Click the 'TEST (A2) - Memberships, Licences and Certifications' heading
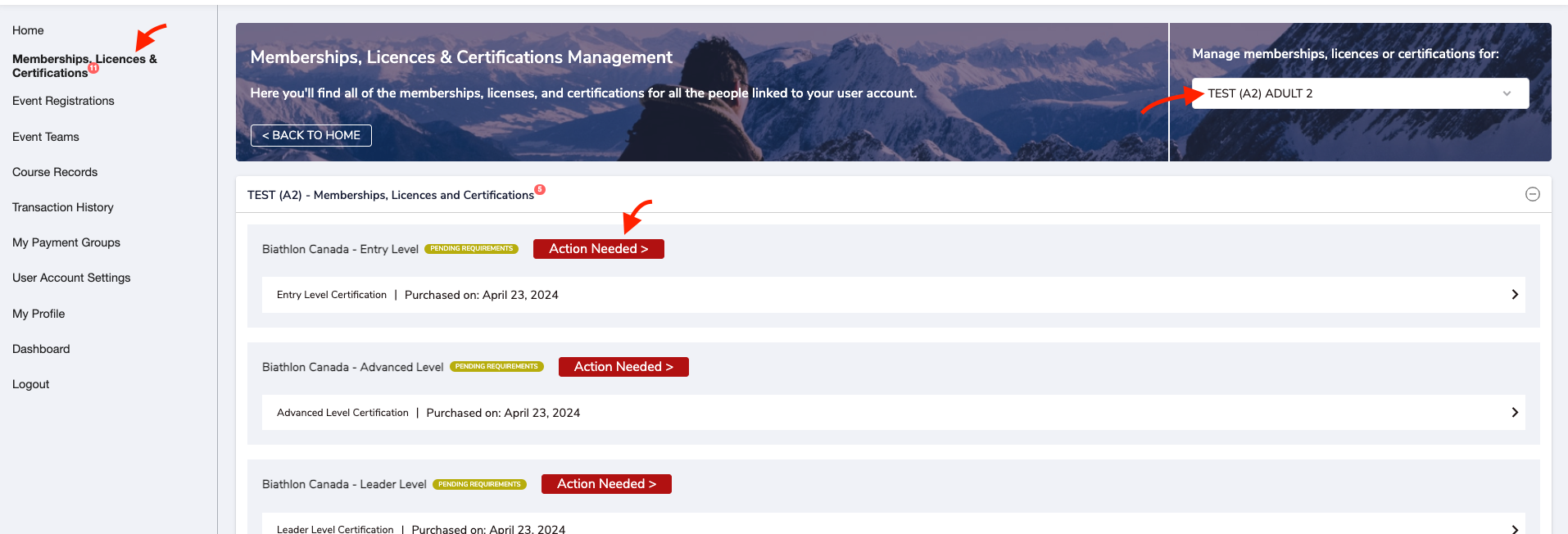1568x534 pixels. 391,195
